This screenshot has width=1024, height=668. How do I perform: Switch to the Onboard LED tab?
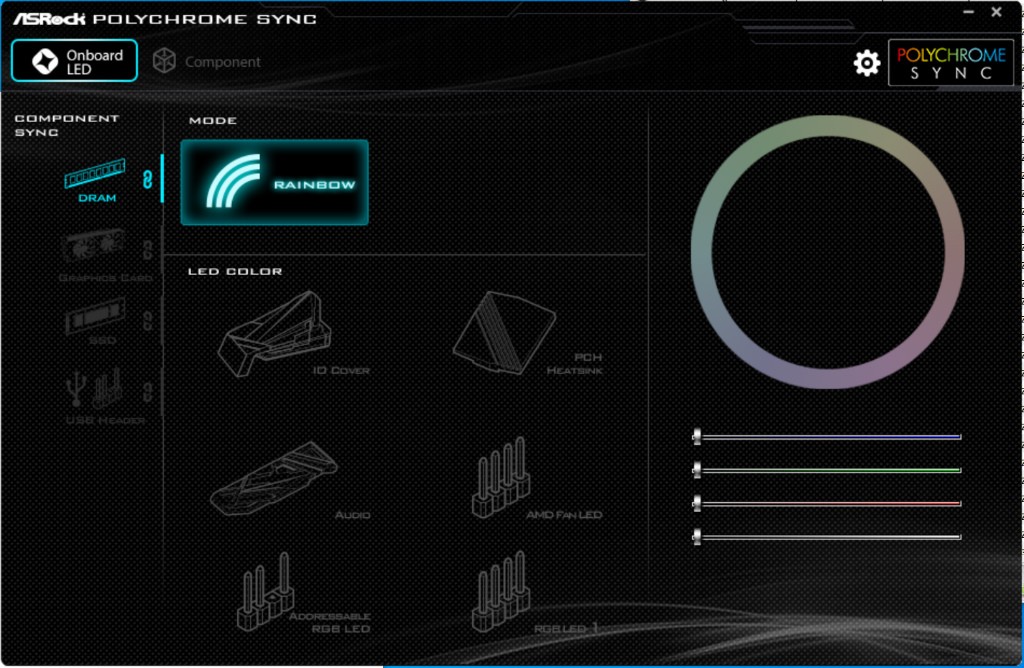pyautogui.click(x=74, y=61)
